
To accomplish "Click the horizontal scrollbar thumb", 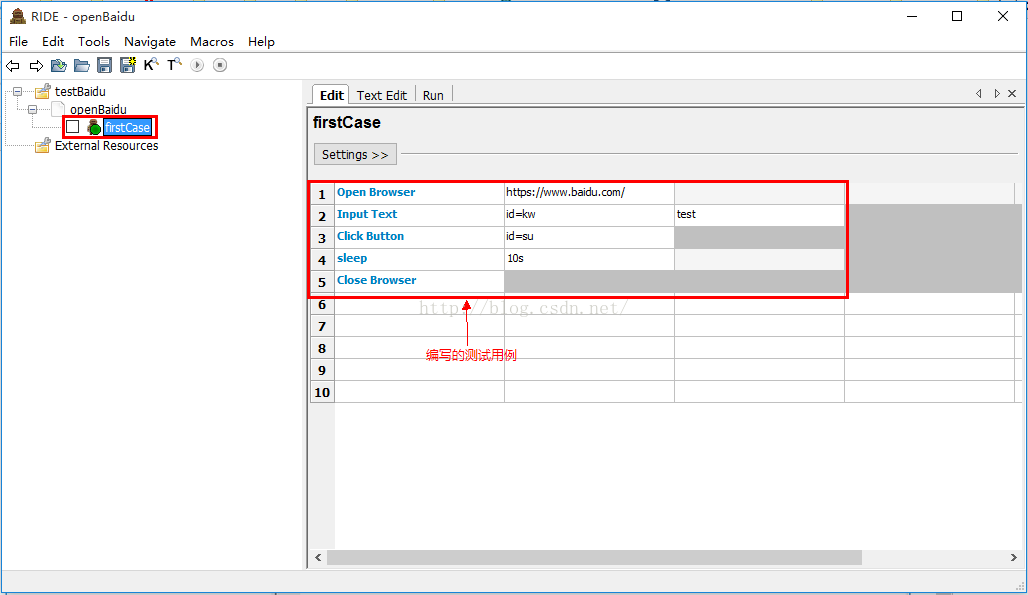I will coord(594,558).
